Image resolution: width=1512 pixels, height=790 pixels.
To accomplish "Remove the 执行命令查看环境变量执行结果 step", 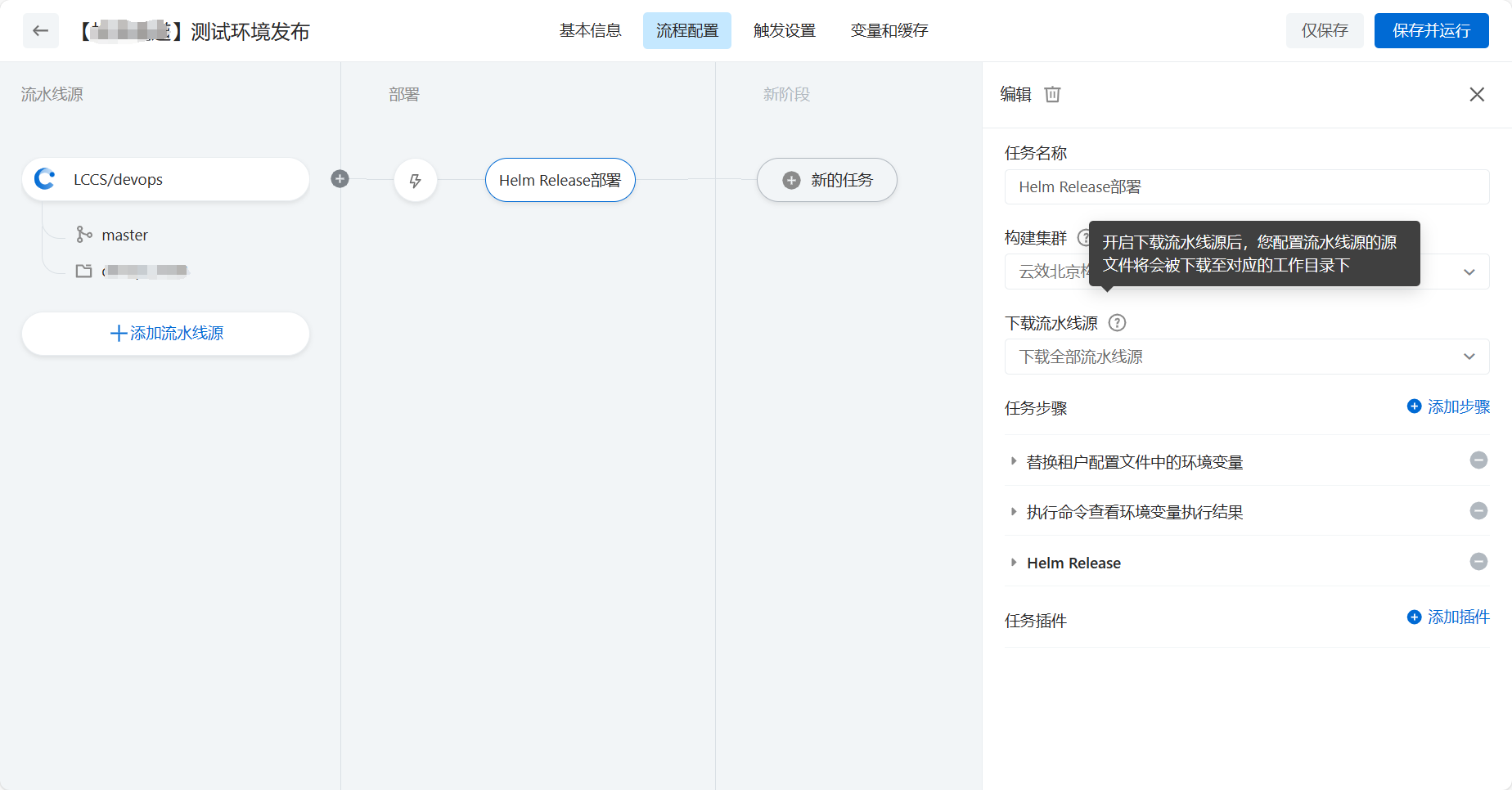I will (x=1478, y=511).
